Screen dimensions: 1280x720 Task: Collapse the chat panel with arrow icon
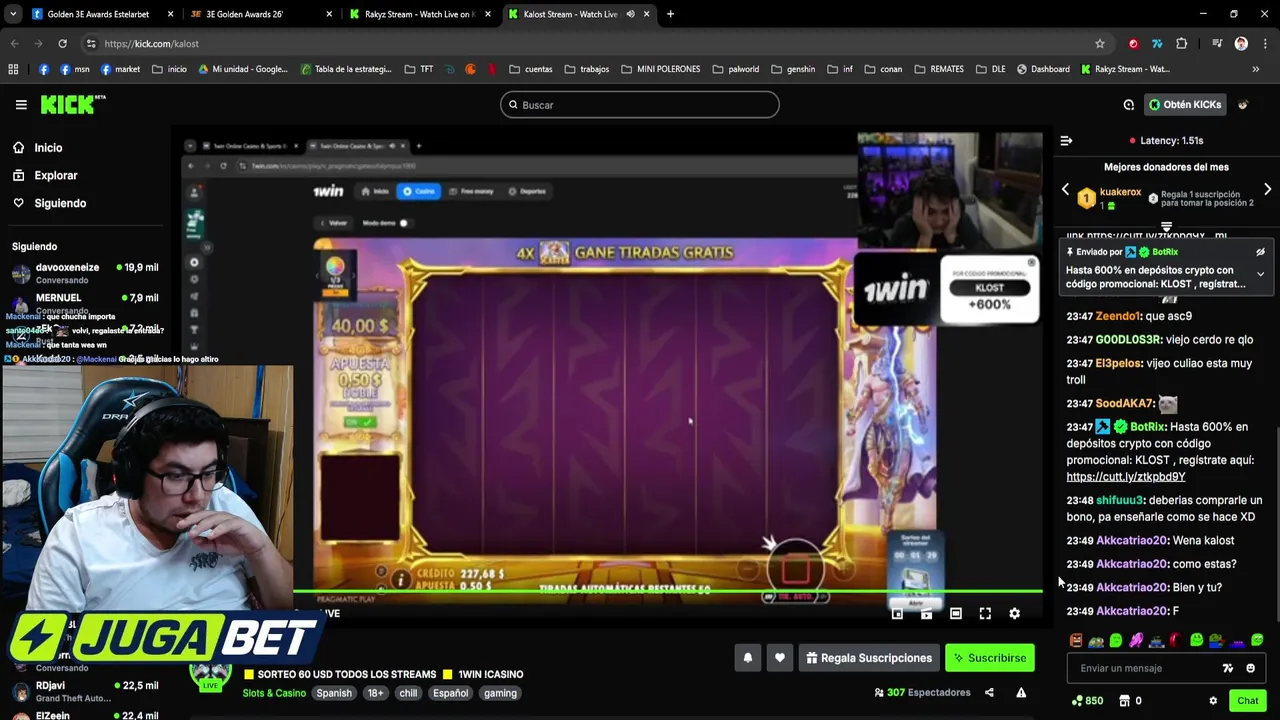(1066, 141)
